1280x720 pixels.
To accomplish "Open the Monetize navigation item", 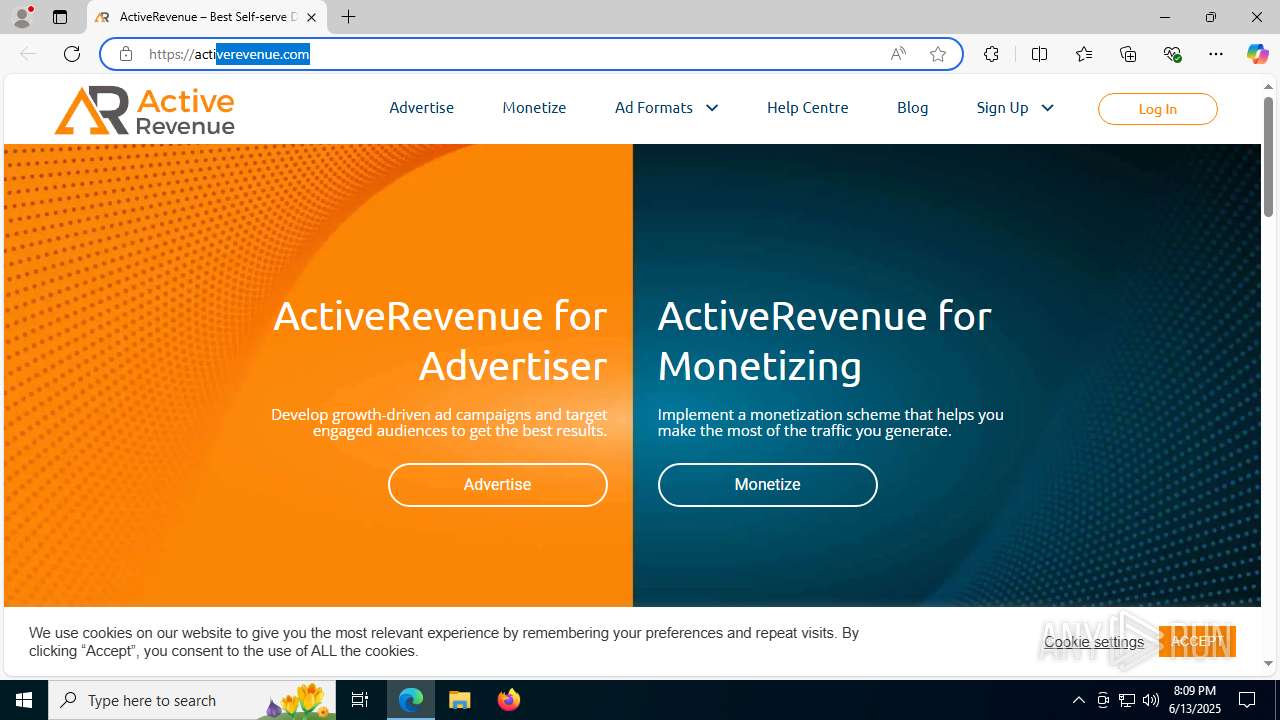I will (x=534, y=107).
